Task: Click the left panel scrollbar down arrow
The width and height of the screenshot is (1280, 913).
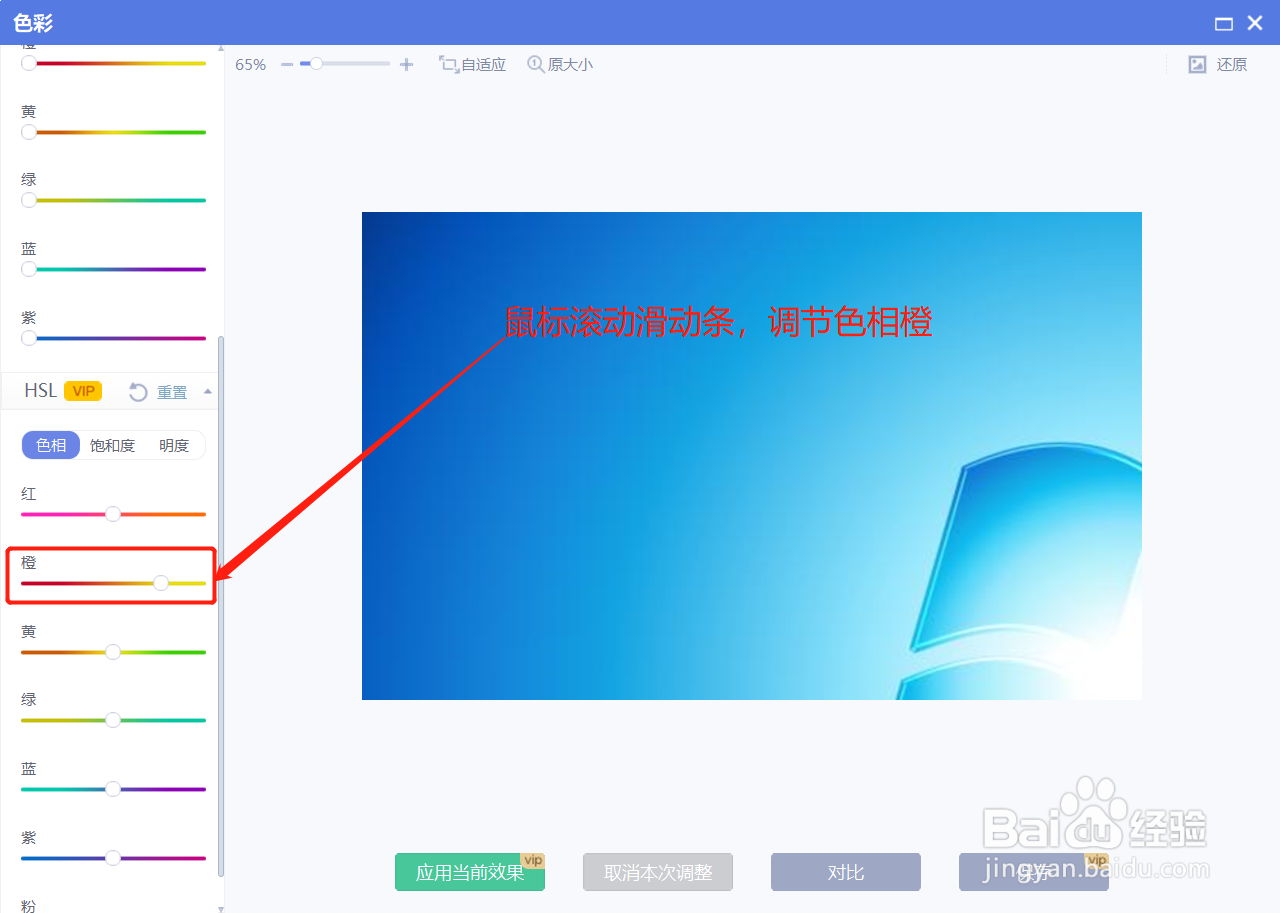Action: pos(221,908)
